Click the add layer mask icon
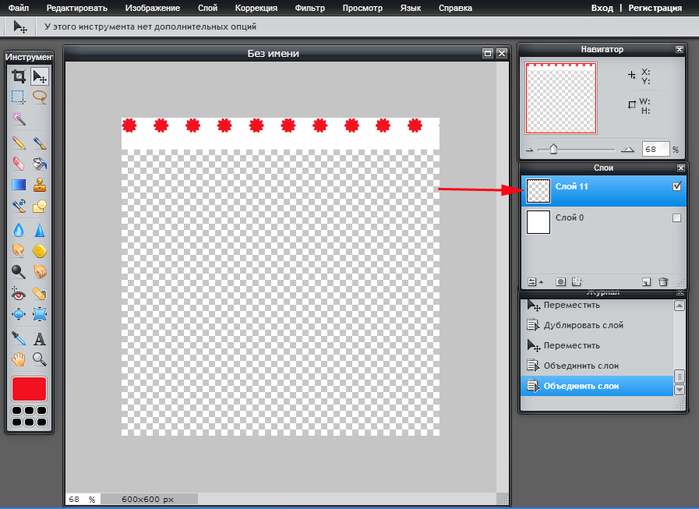The width and height of the screenshot is (699, 509). pos(561,282)
